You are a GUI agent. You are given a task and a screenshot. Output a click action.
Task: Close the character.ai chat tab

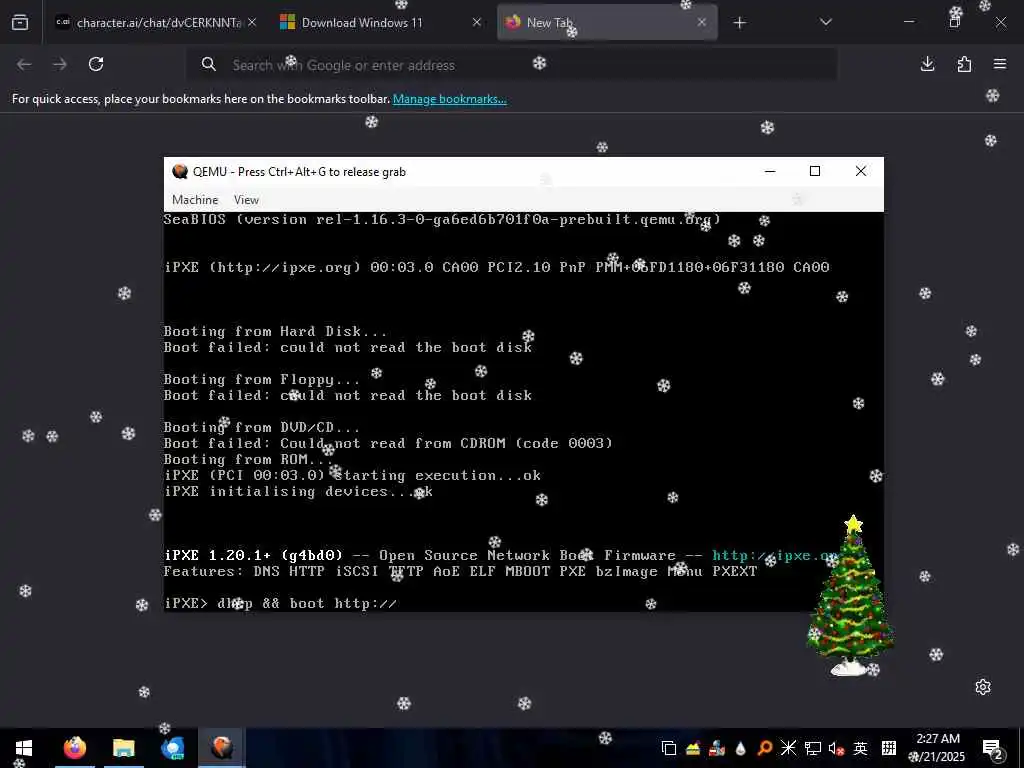(252, 22)
